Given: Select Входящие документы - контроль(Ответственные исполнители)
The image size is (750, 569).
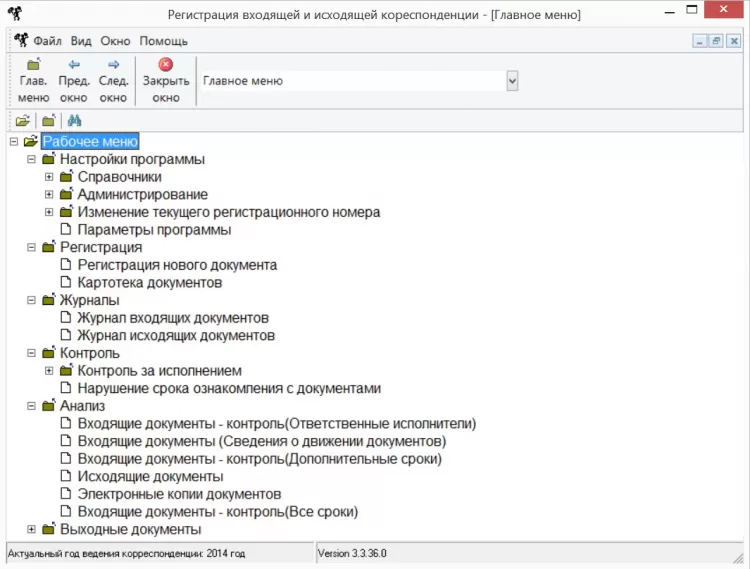Looking at the screenshot, I should (x=277, y=423).
